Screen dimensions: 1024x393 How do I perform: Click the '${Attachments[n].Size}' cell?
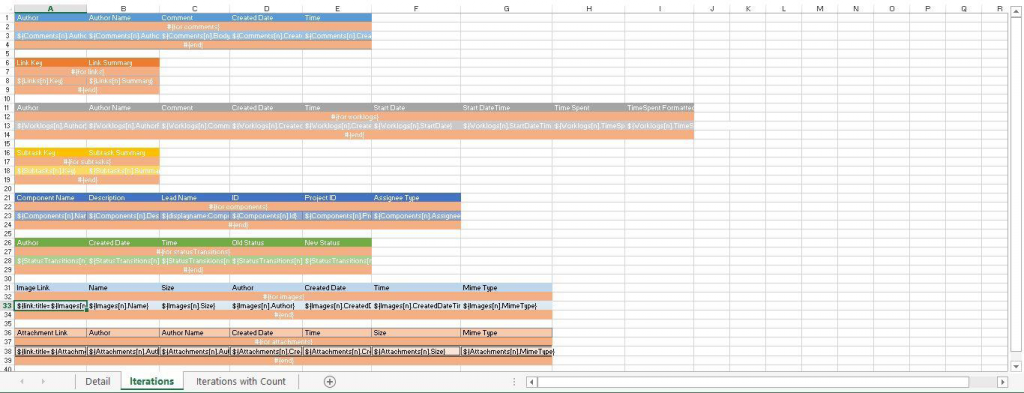416,351
